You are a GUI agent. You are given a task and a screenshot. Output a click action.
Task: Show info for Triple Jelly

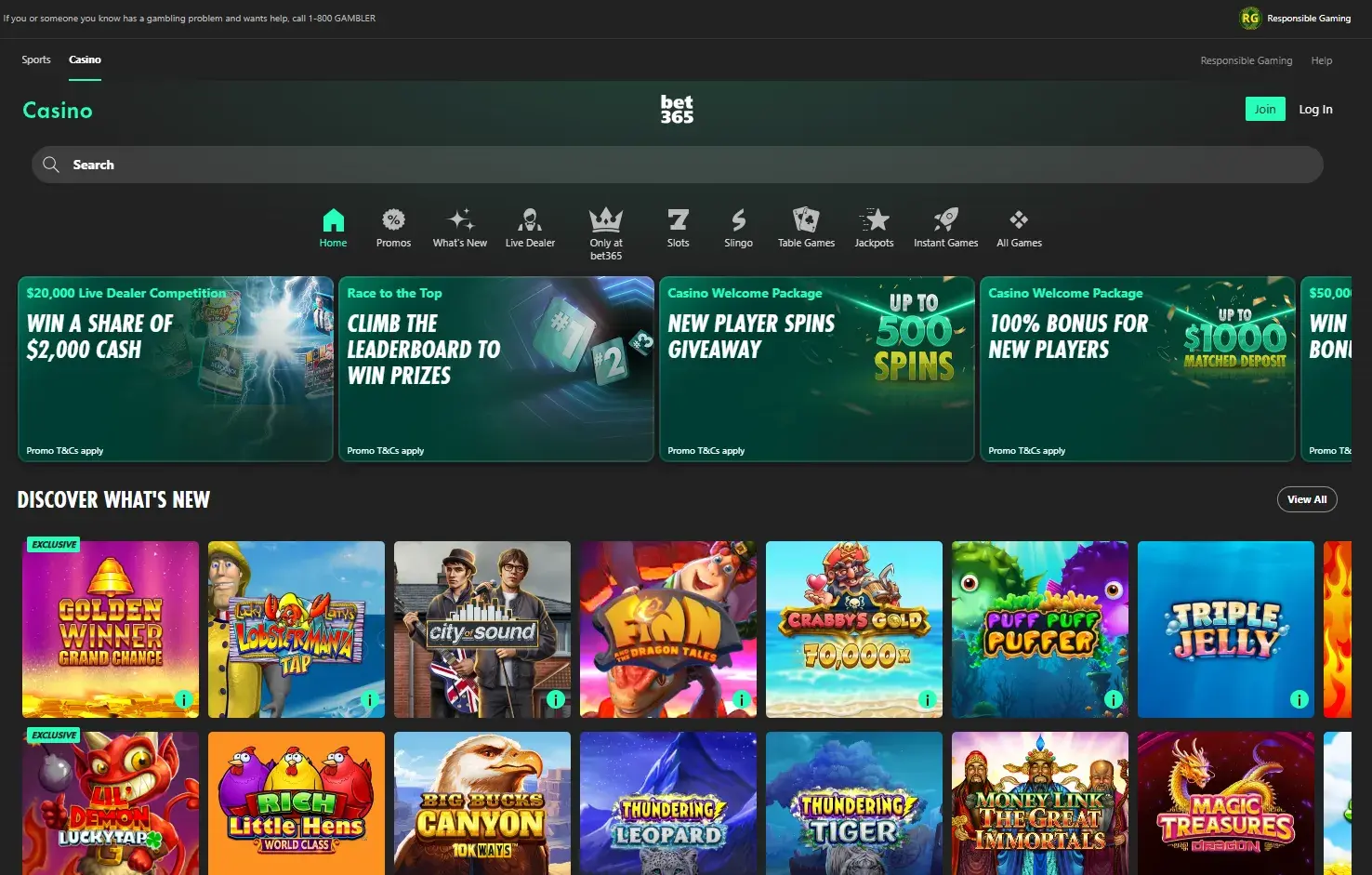pyautogui.click(x=1299, y=699)
